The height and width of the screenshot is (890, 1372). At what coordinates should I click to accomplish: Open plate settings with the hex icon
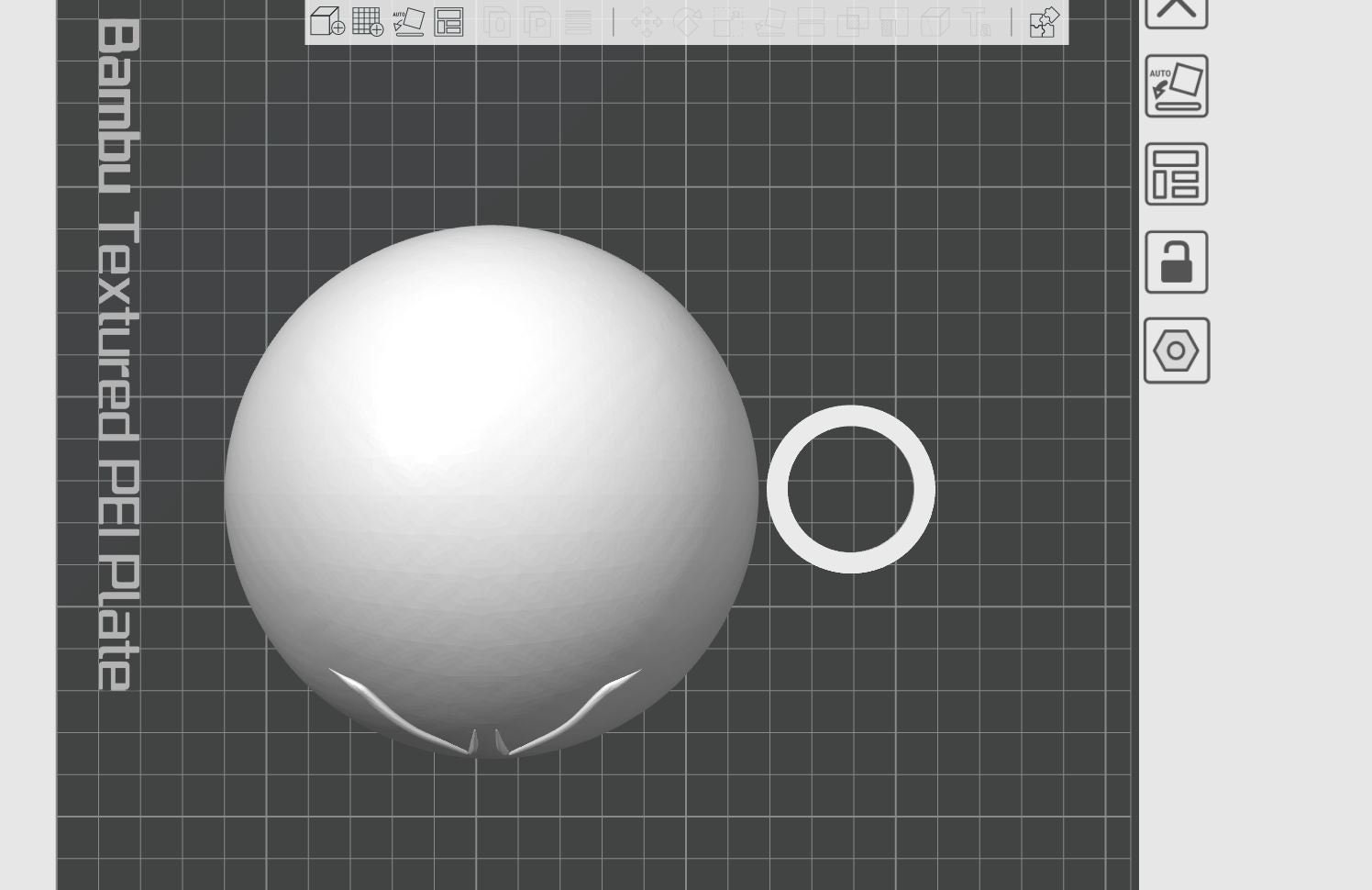pos(1176,351)
